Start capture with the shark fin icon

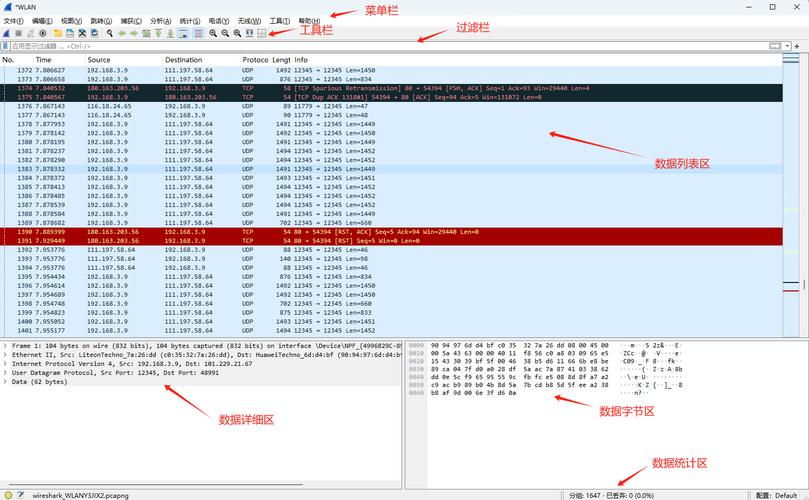coord(6,33)
